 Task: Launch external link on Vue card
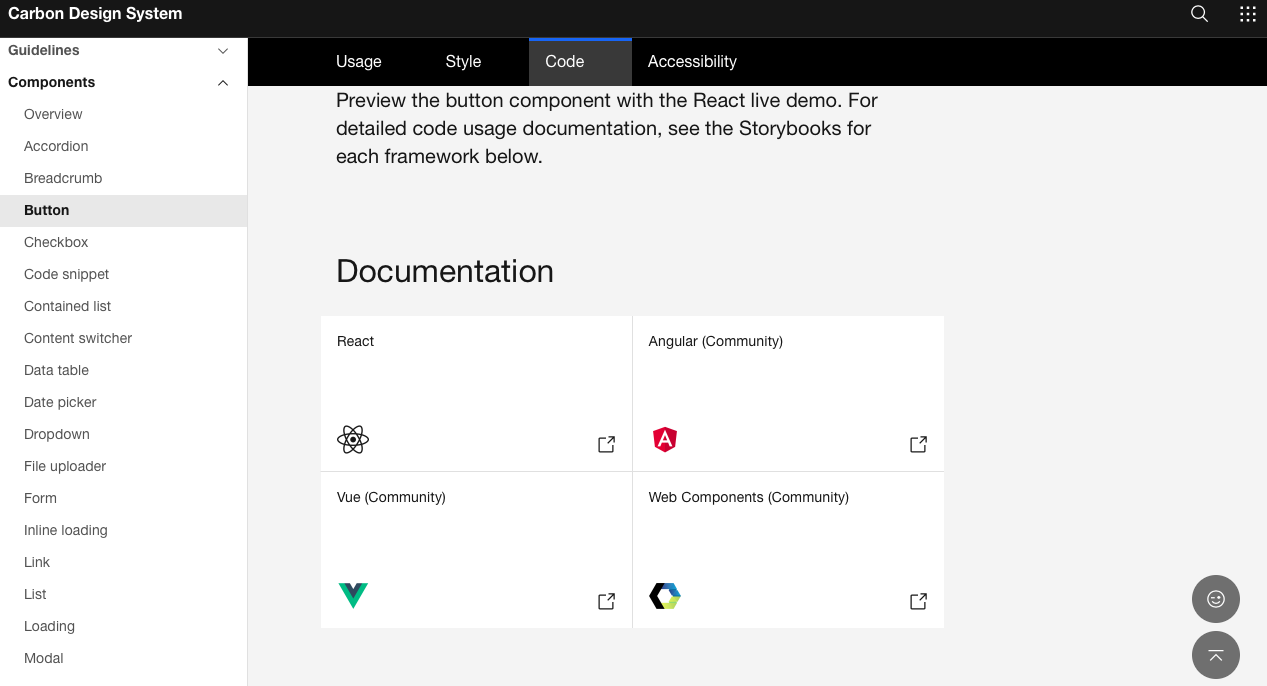pos(606,601)
